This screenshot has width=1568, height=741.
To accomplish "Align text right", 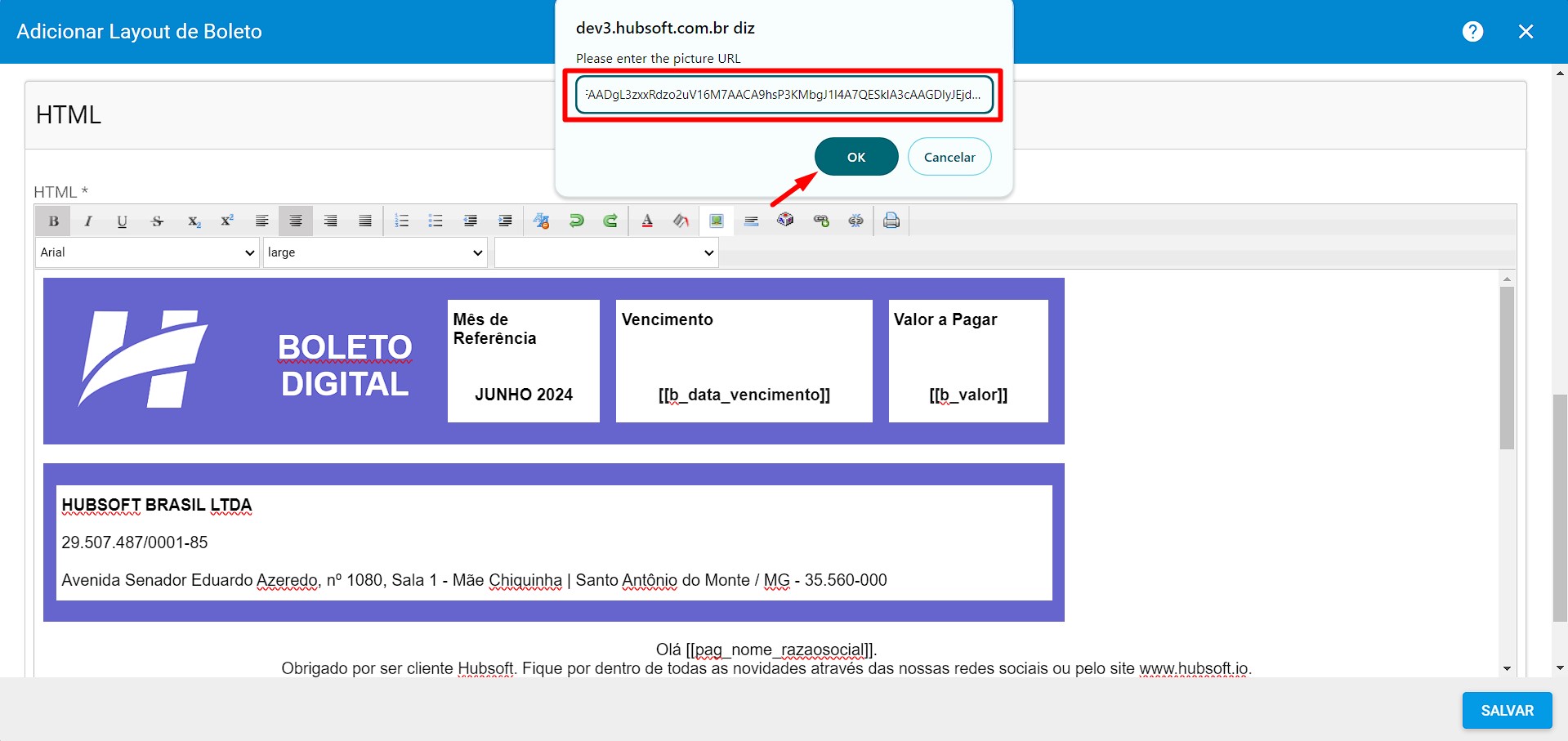I will [330, 221].
